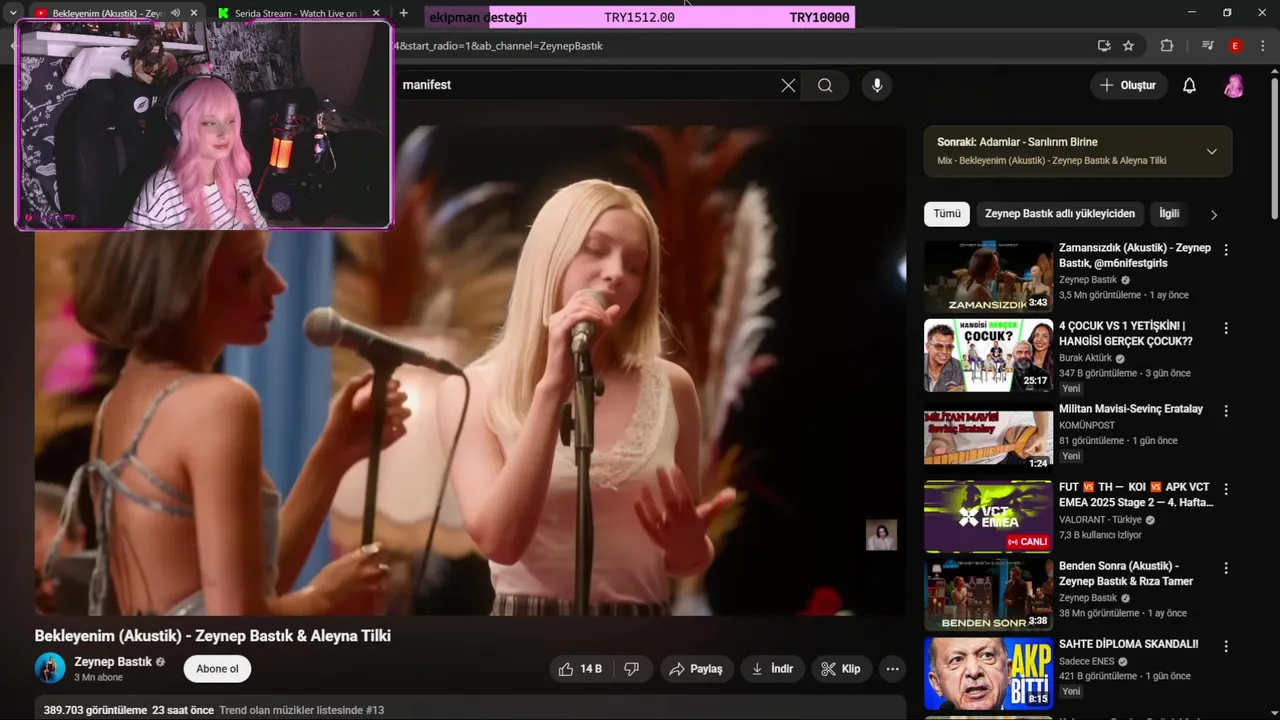Open the VCT EMEA live stream thumbnail
This screenshot has height=720, width=1280.
point(988,517)
